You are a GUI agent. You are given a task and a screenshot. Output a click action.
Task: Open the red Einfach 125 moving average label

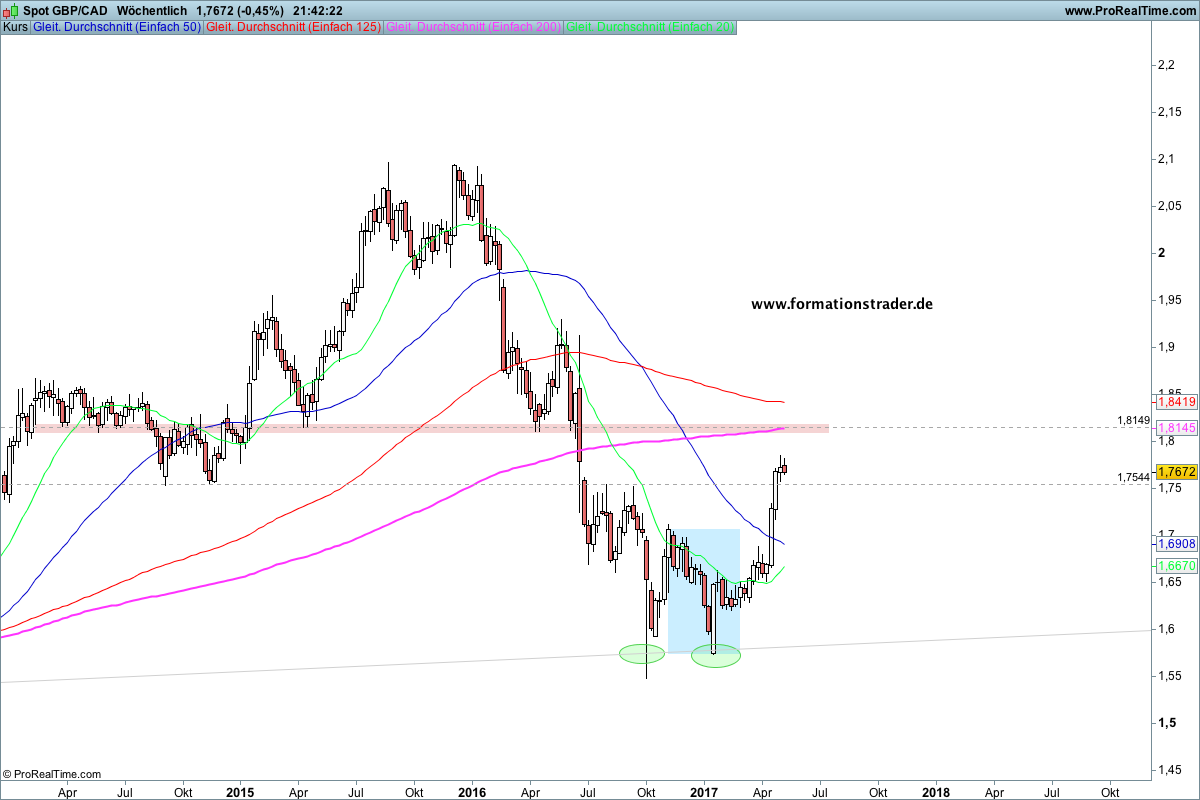tap(293, 27)
